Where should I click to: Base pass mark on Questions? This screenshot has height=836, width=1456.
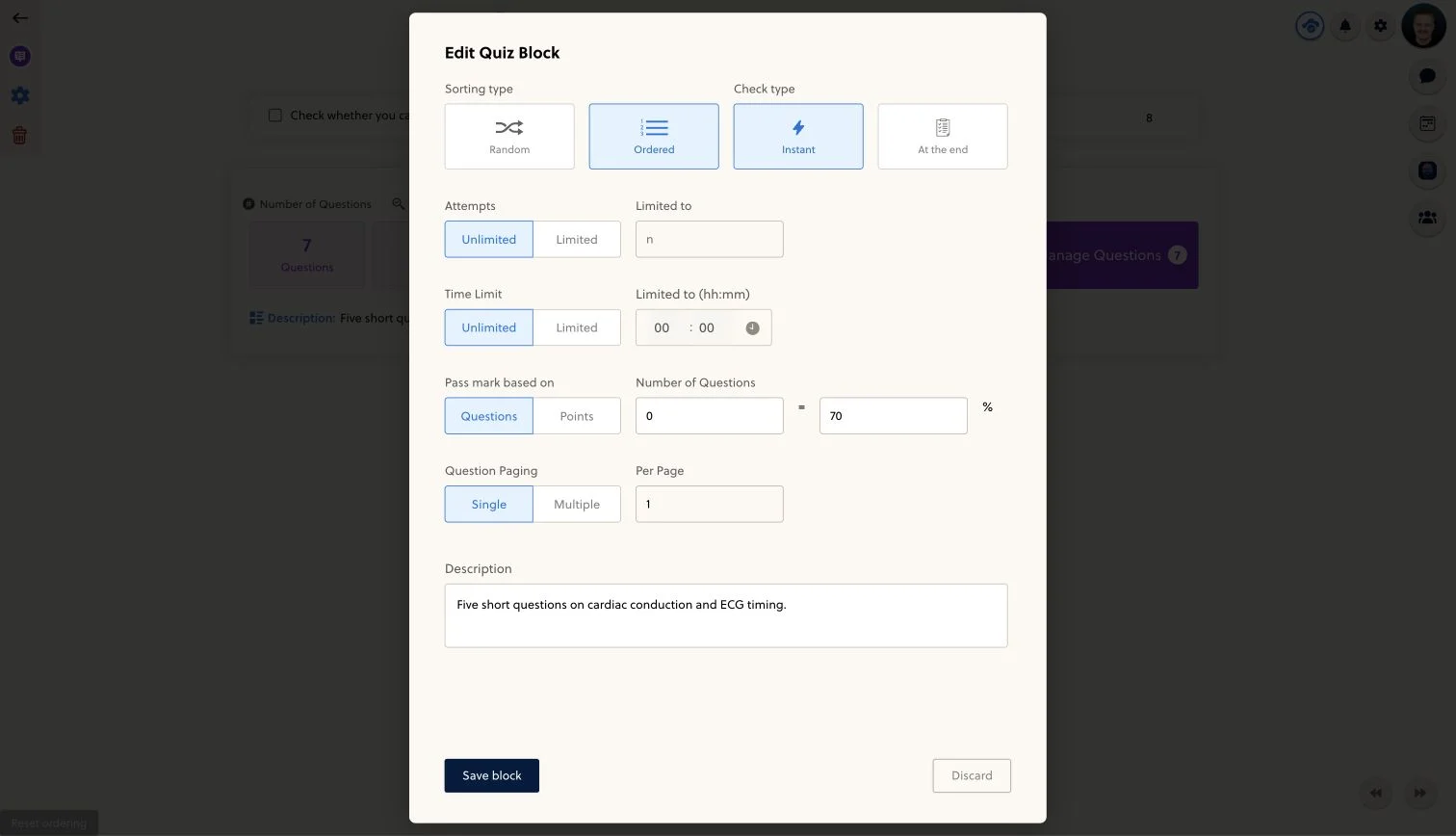(x=489, y=416)
